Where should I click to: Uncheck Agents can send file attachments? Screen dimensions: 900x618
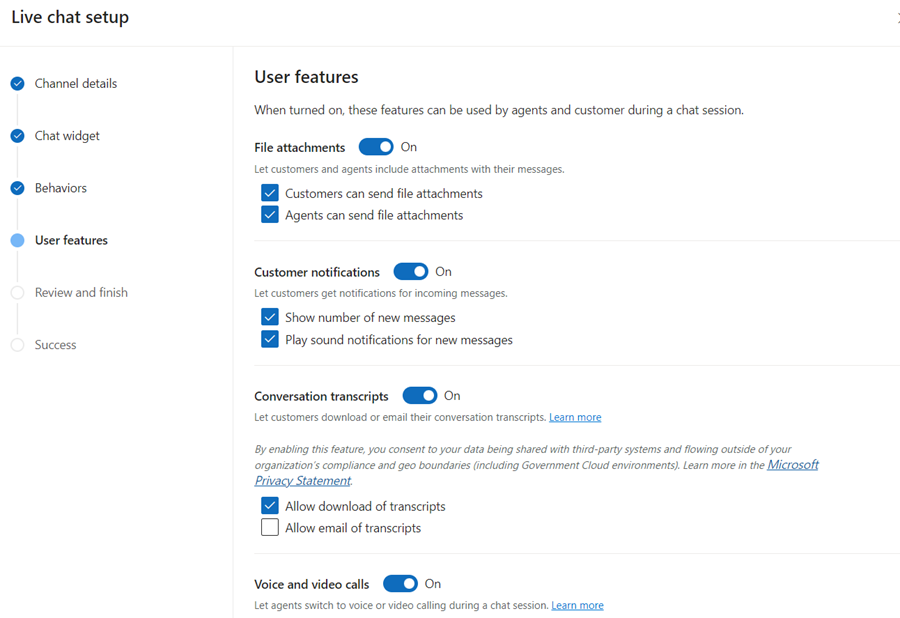[x=270, y=215]
